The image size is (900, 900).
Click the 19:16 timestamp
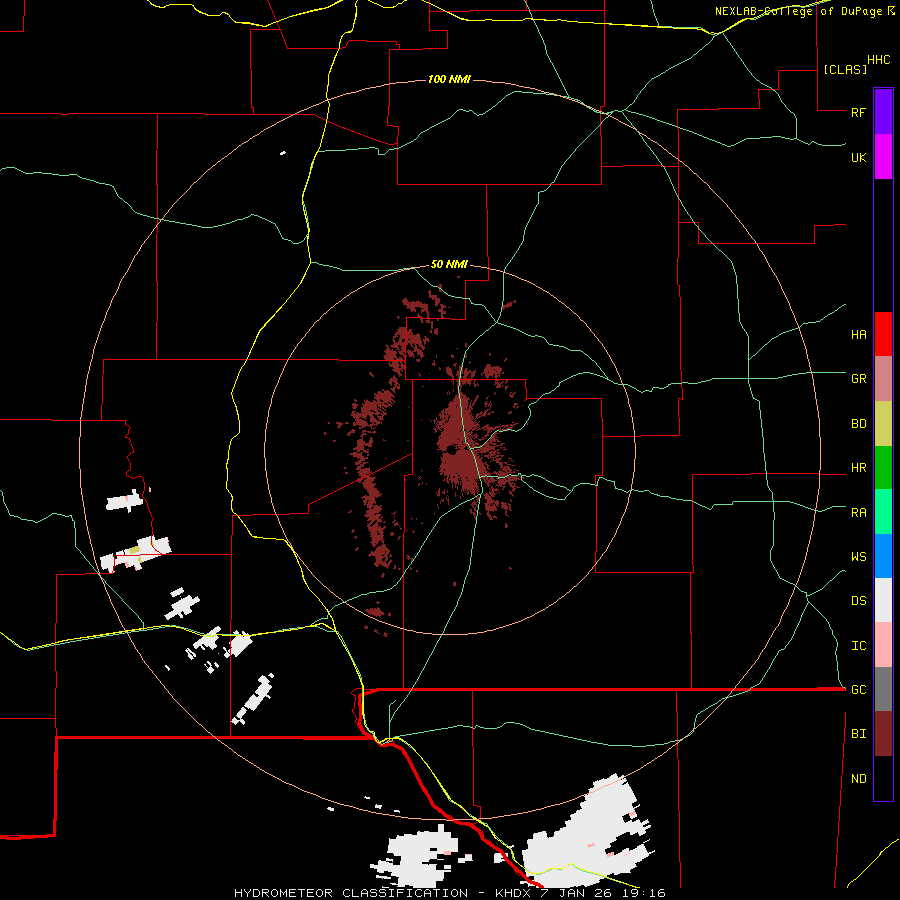644,893
